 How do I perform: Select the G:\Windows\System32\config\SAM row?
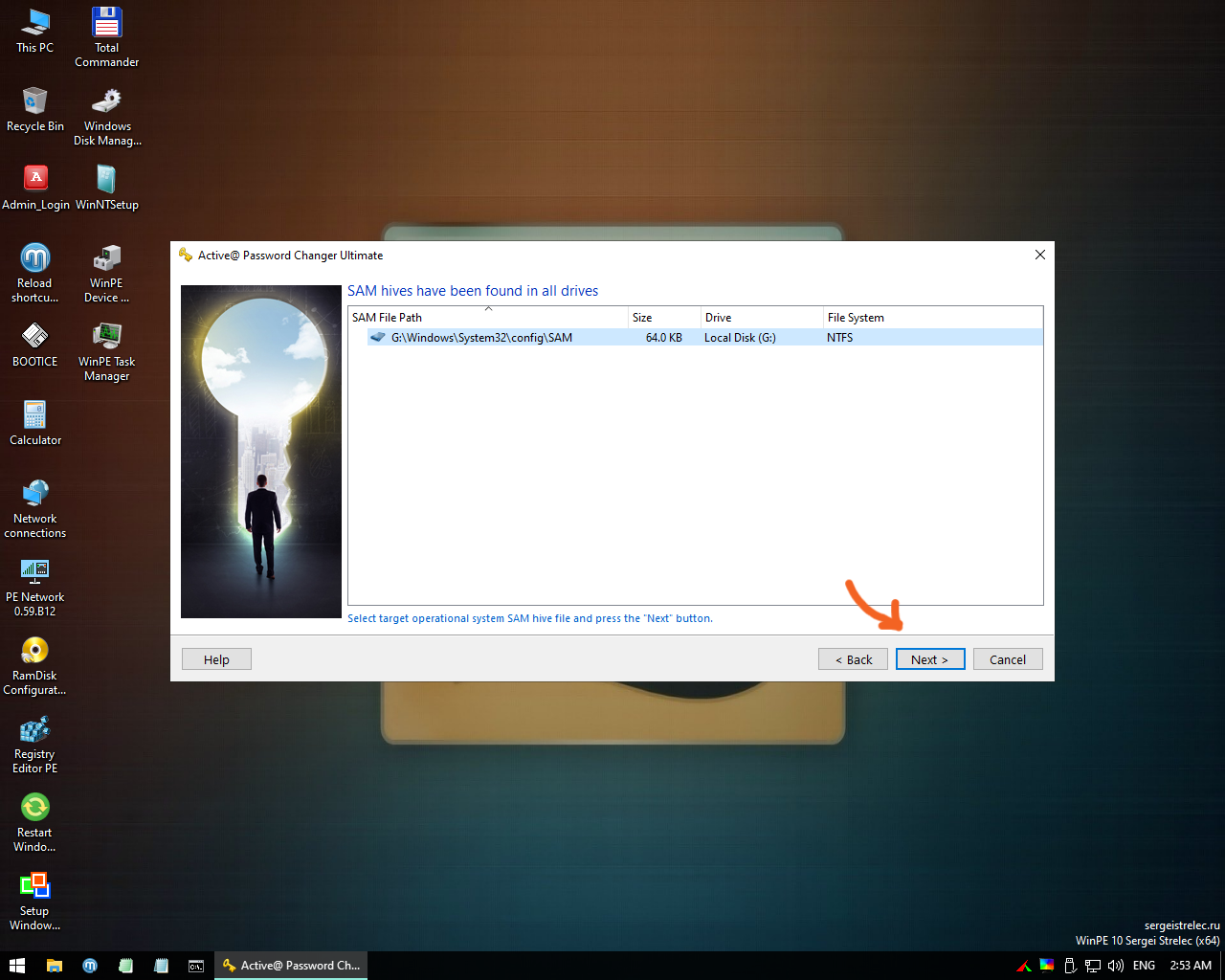point(704,337)
